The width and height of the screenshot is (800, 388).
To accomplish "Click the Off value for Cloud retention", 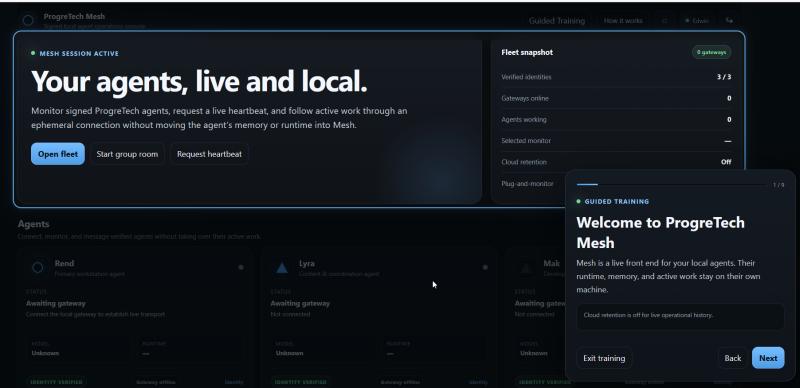I will 726,162.
